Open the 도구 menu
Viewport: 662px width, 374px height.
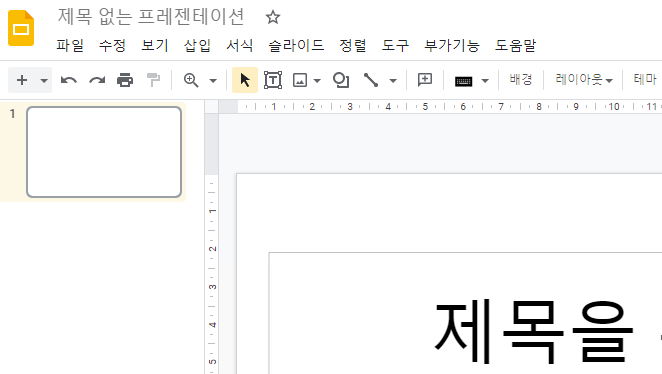[x=395, y=45]
